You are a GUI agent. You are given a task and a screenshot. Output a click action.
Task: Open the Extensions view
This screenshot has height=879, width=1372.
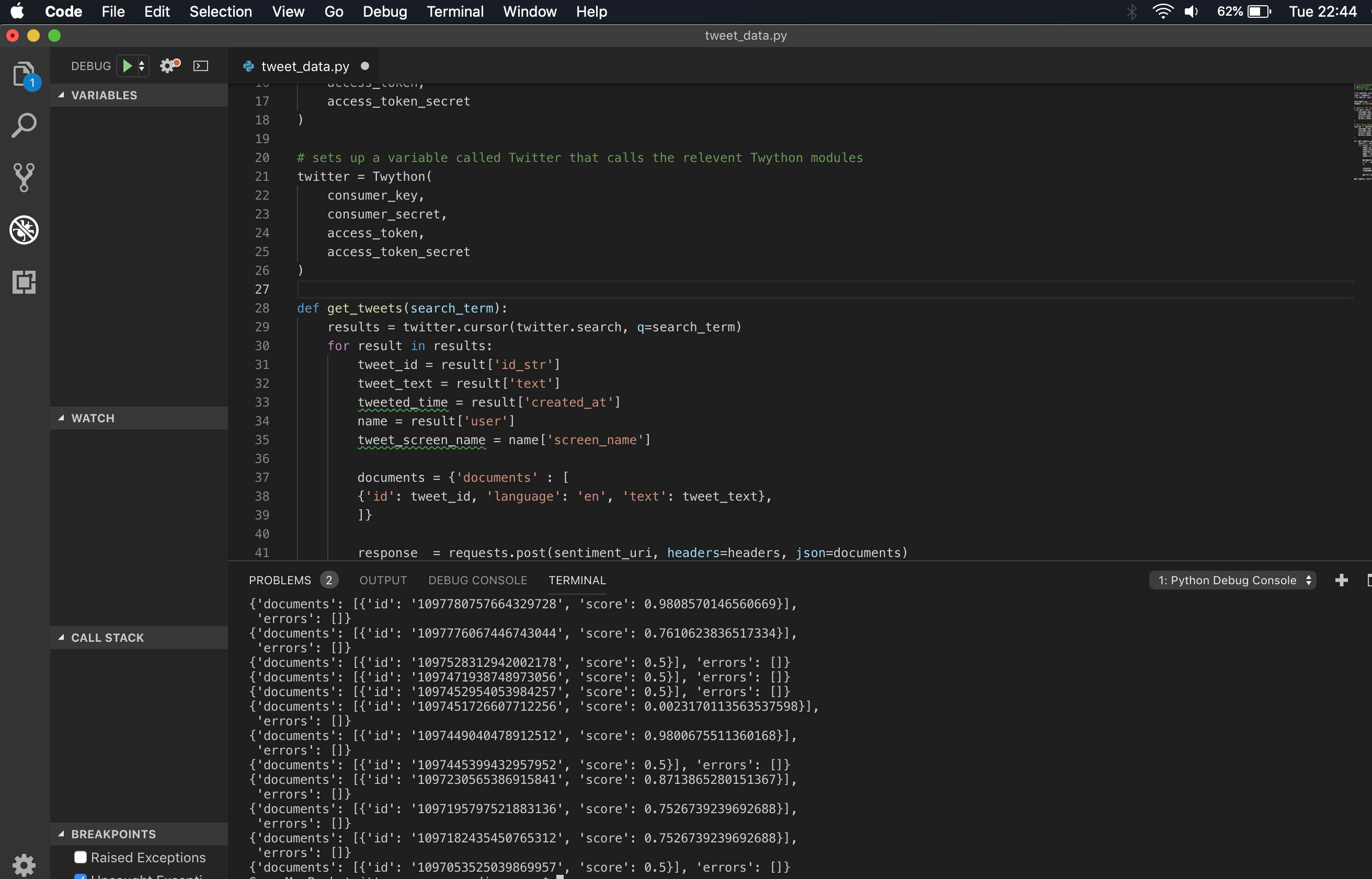(x=24, y=282)
